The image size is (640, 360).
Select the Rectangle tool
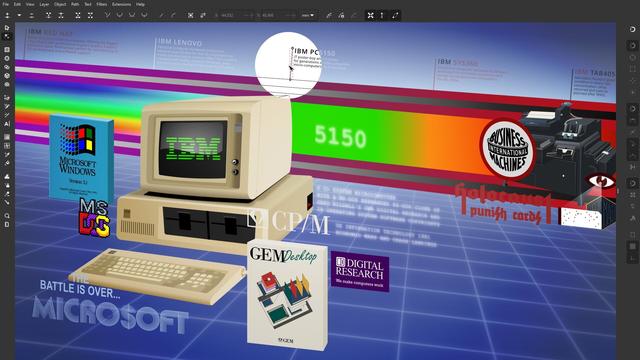[x=7, y=49]
